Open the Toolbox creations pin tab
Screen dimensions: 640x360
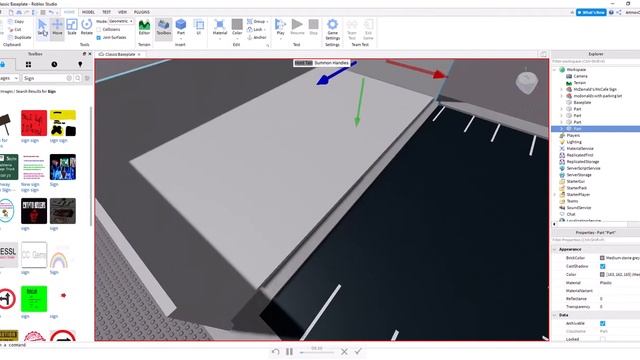(80, 64)
